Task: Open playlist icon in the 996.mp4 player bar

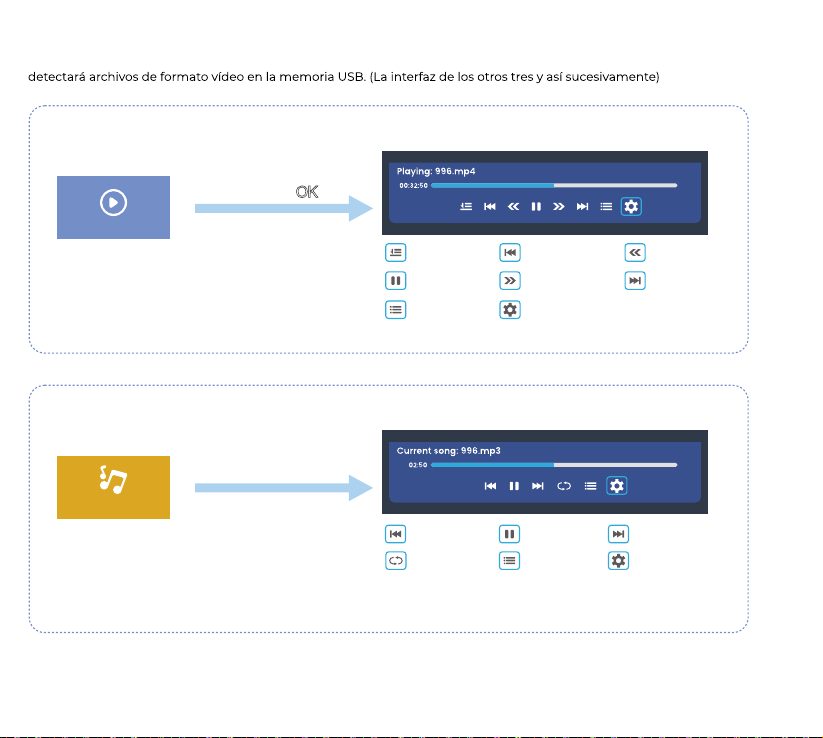Action: (x=606, y=206)
